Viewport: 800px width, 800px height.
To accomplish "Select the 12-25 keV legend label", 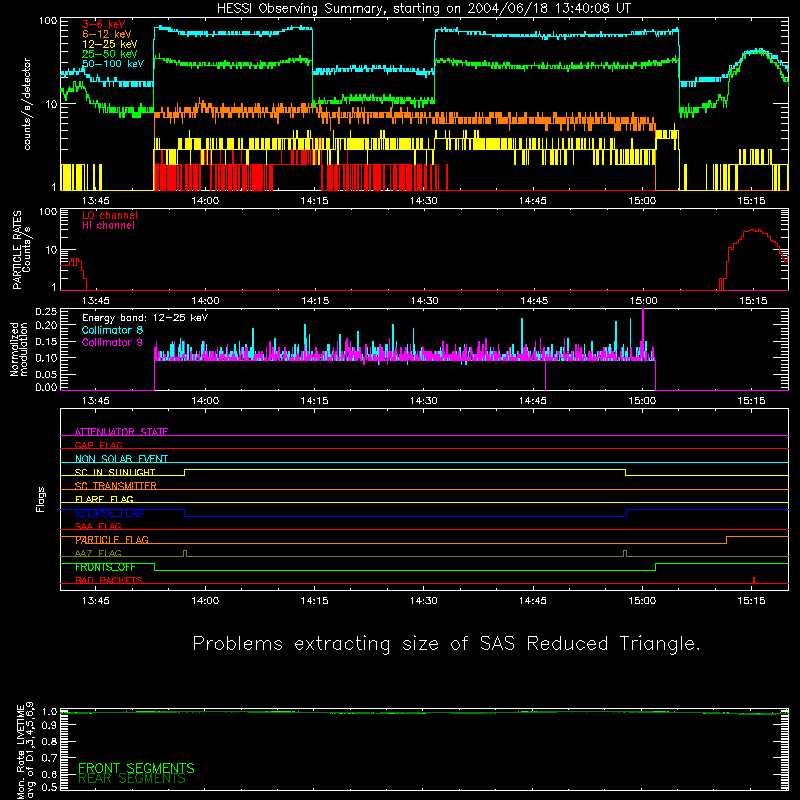I will [x=109, y=44].
